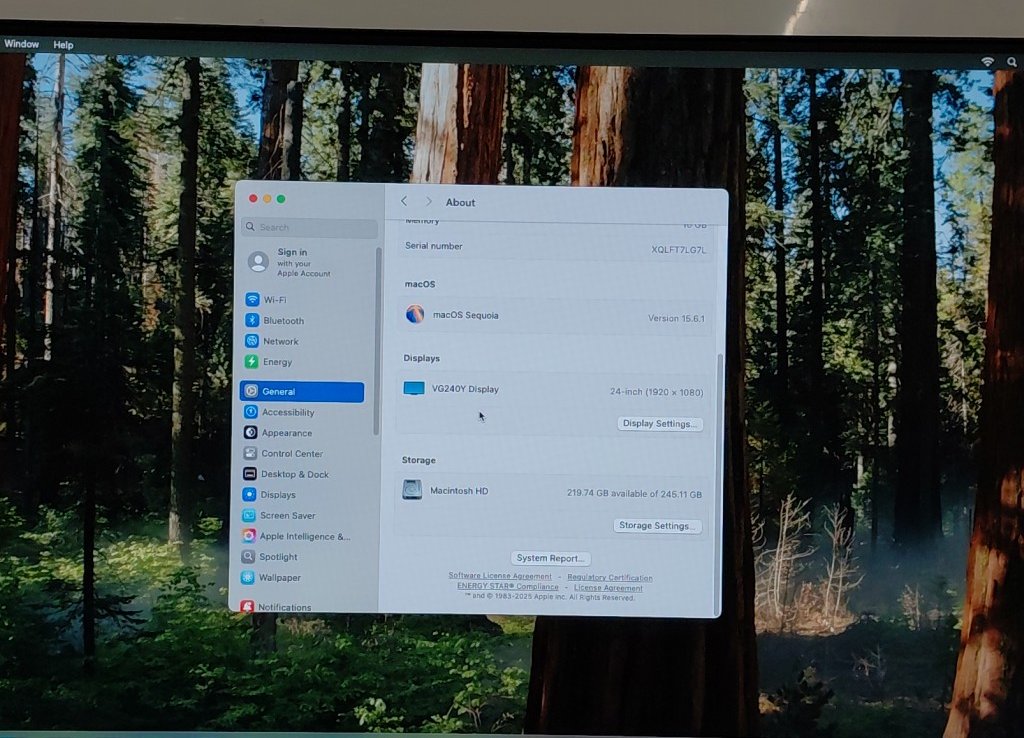The image size is (1024, 738).
Task: Click the General gear icon
Action: click(251, 391)
